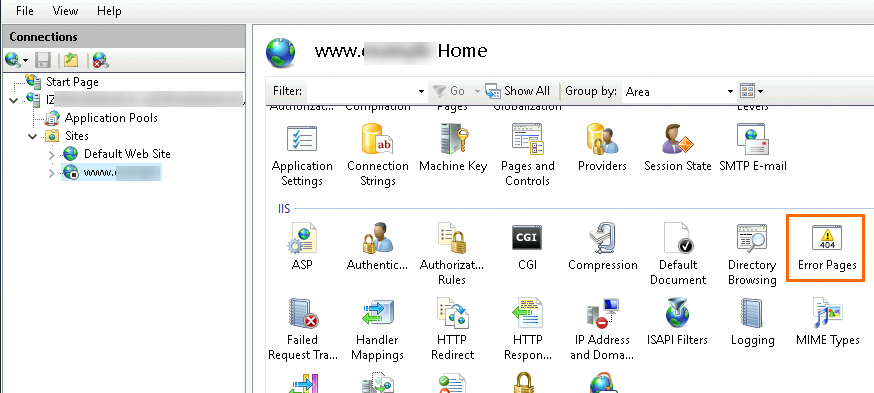Screen dimensions: 874x393
Task: Open the Session State feature
Action: (x=677, y=149)
